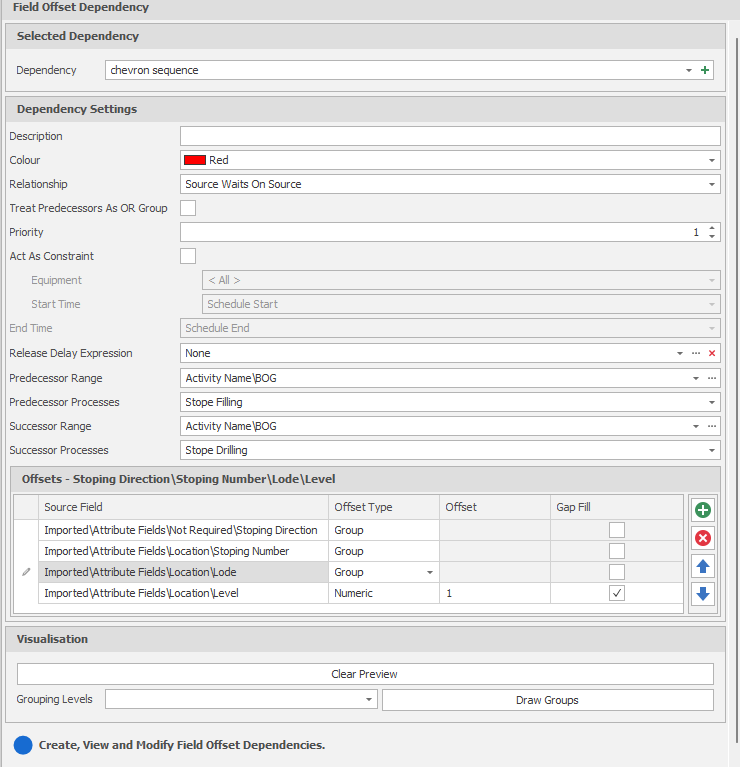Open Successor Range ellipsis editor

(712, 426)
